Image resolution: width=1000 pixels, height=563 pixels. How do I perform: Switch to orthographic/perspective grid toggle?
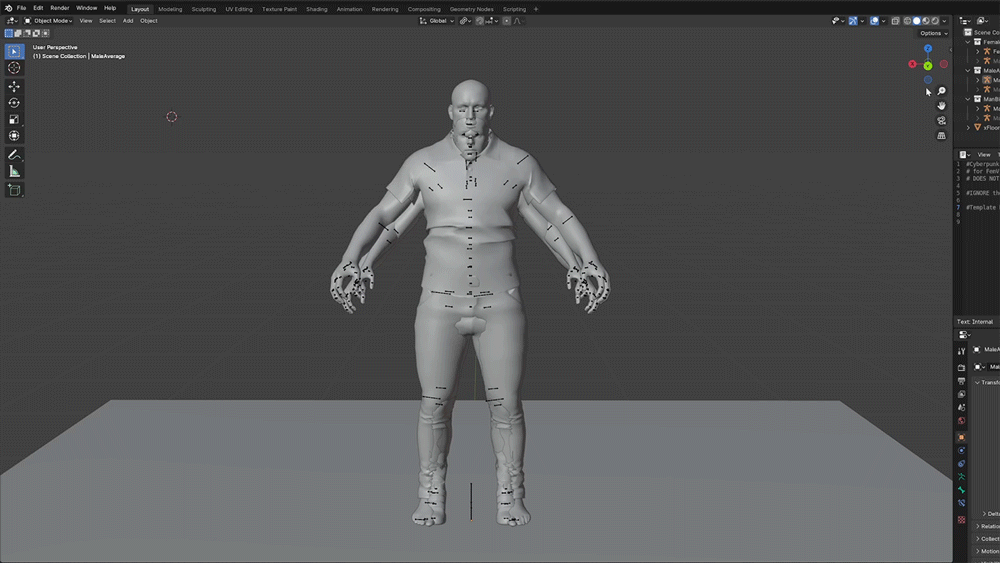coord(941,136)
